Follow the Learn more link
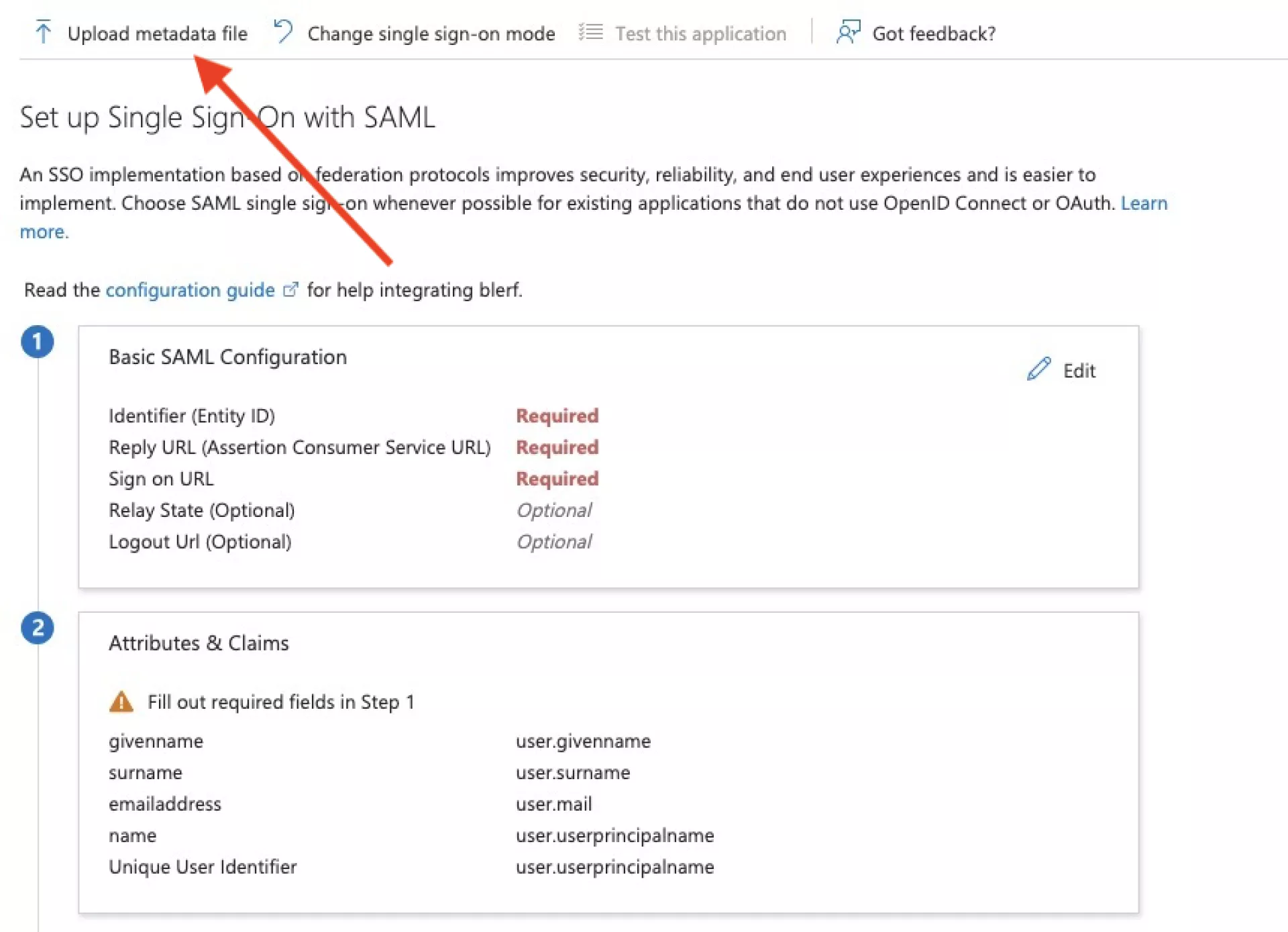 tap(1144, 203)
